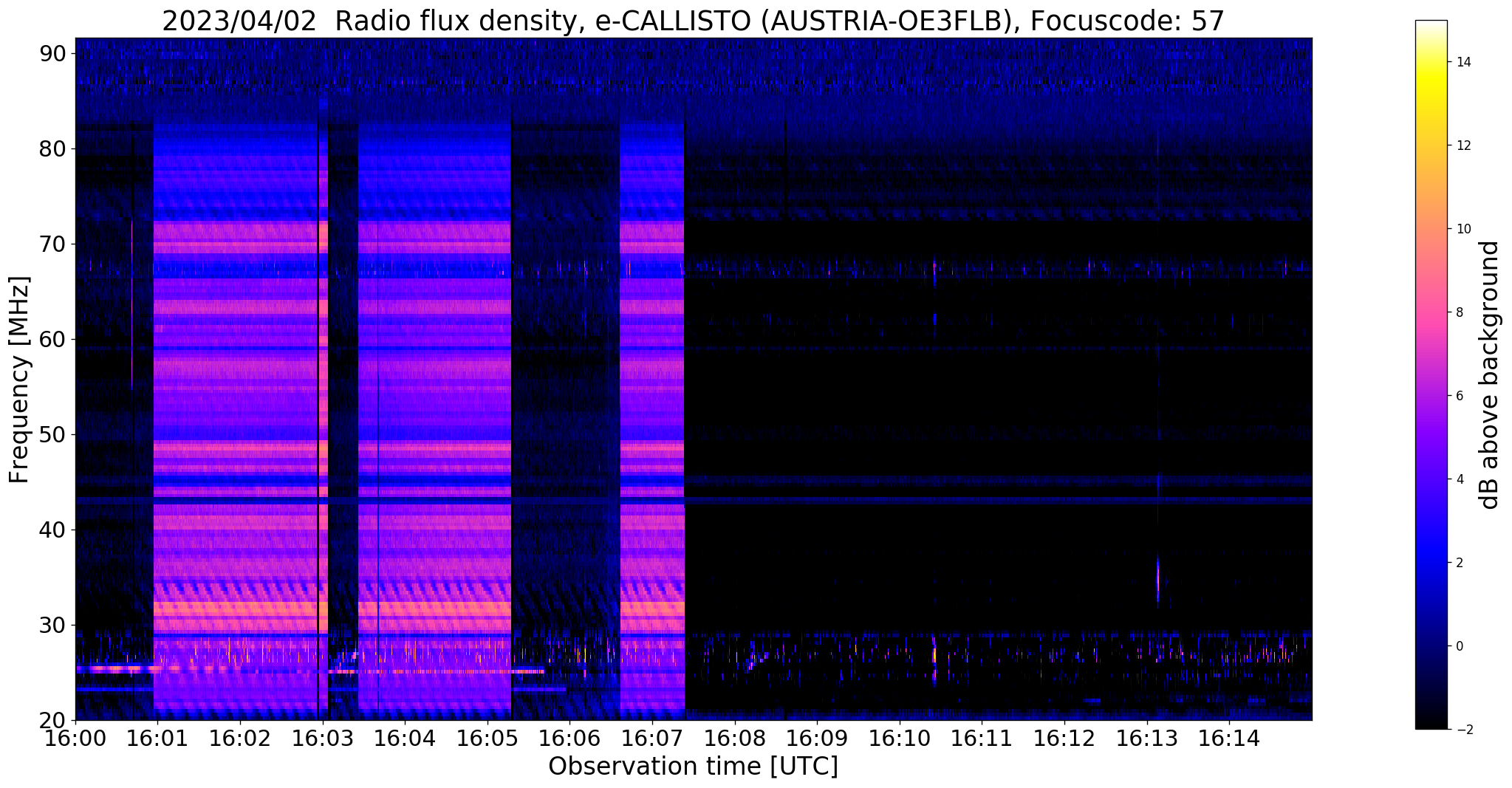Click the 16:11 time tick label

[982, 739]
